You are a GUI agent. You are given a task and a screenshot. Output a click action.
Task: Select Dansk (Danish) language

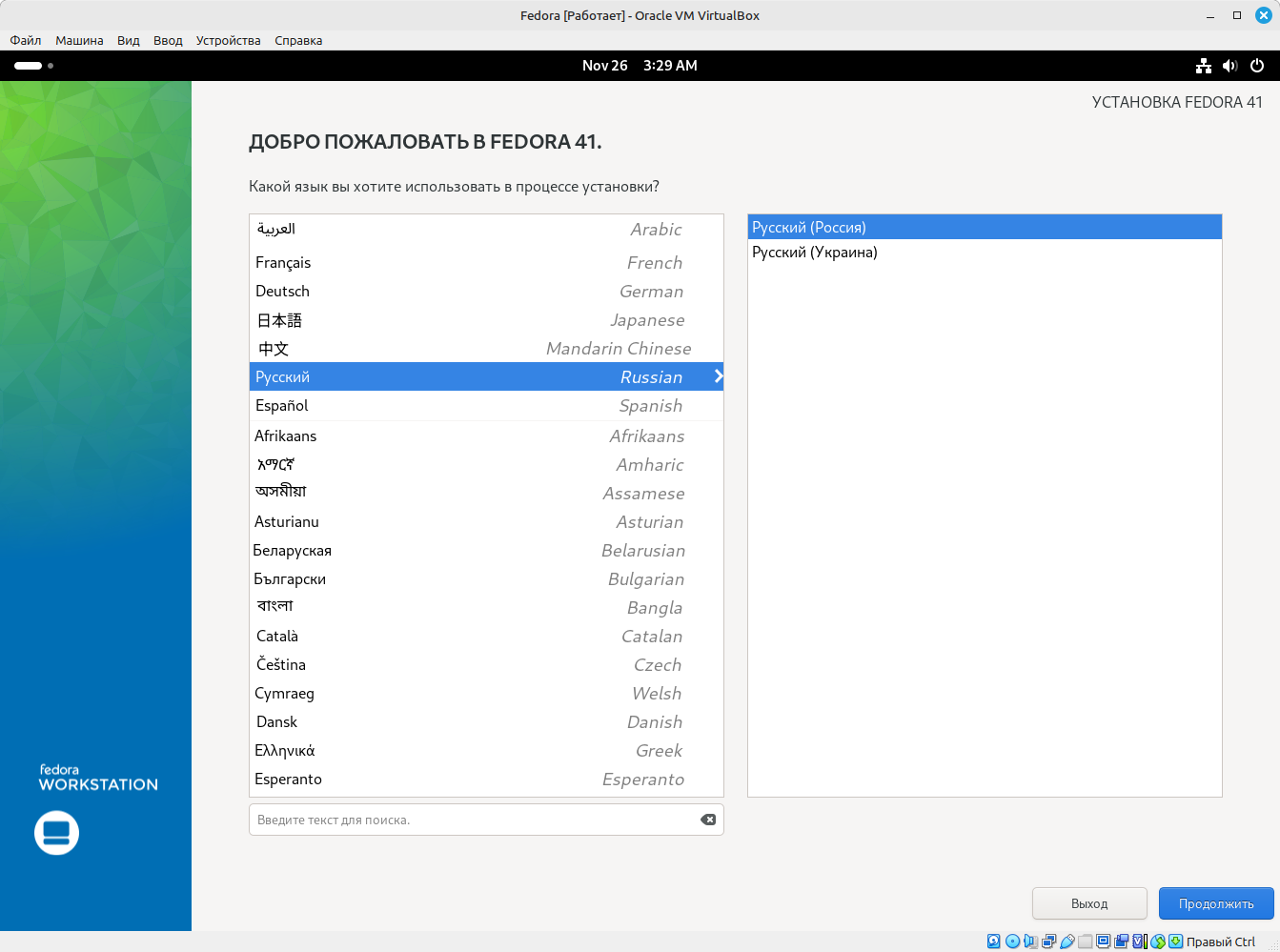coord(486,721)
